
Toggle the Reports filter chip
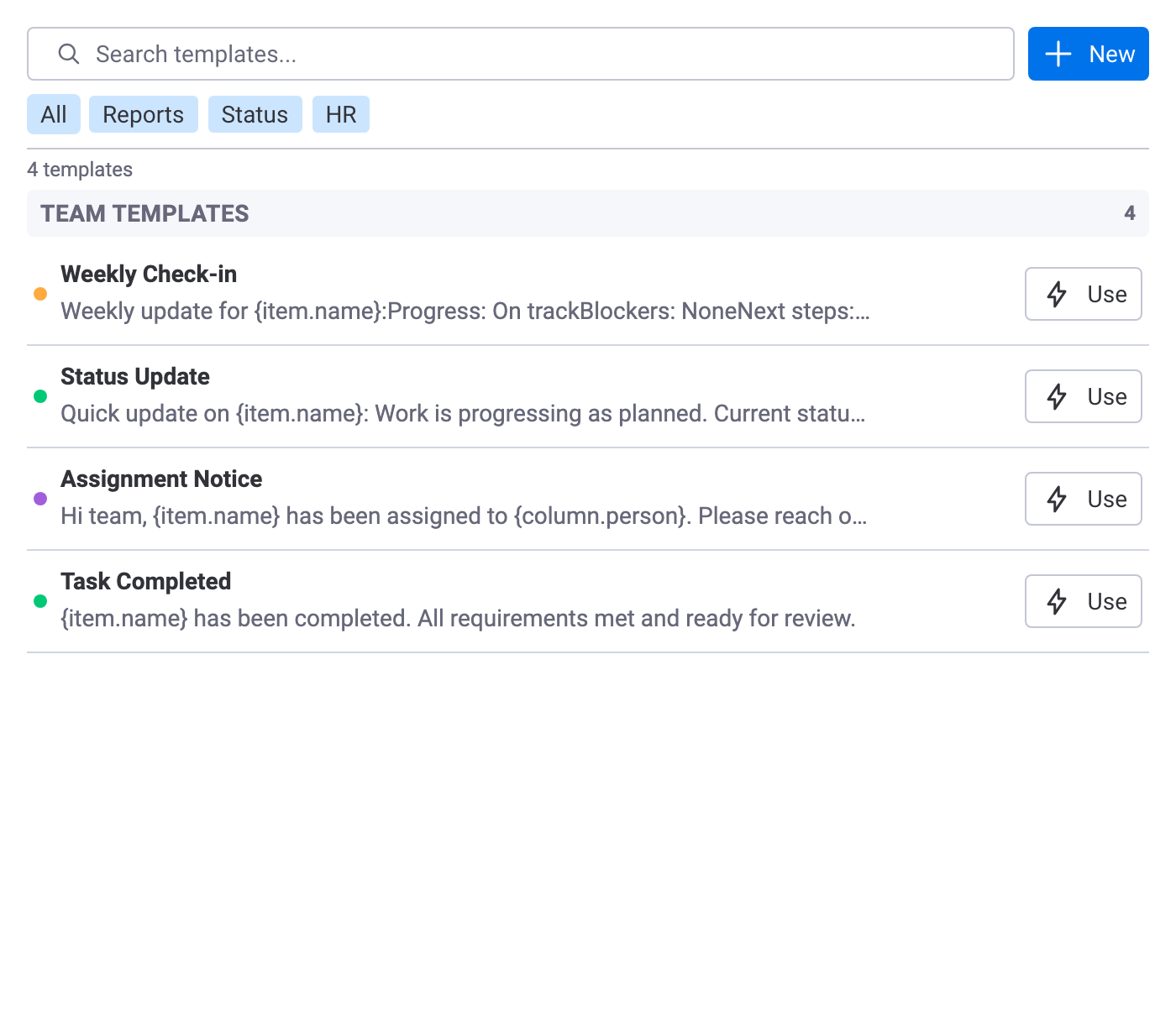(x=143, y=114)
